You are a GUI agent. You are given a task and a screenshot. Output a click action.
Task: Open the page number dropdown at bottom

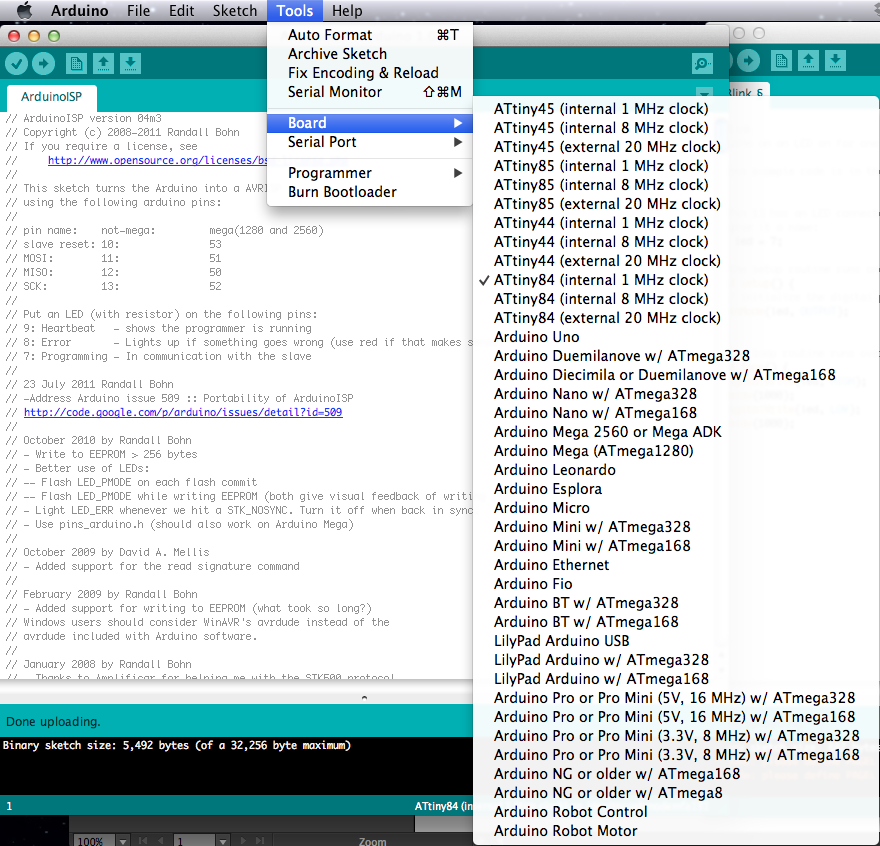(223, 840)
